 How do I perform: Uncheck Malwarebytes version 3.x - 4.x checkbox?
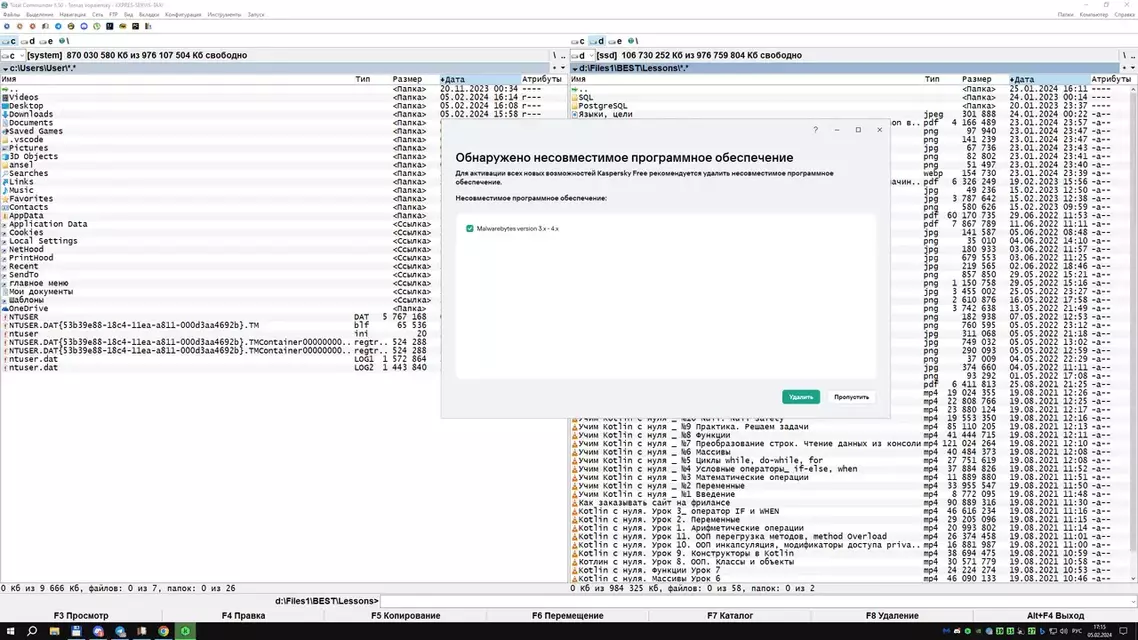[470, 229]
